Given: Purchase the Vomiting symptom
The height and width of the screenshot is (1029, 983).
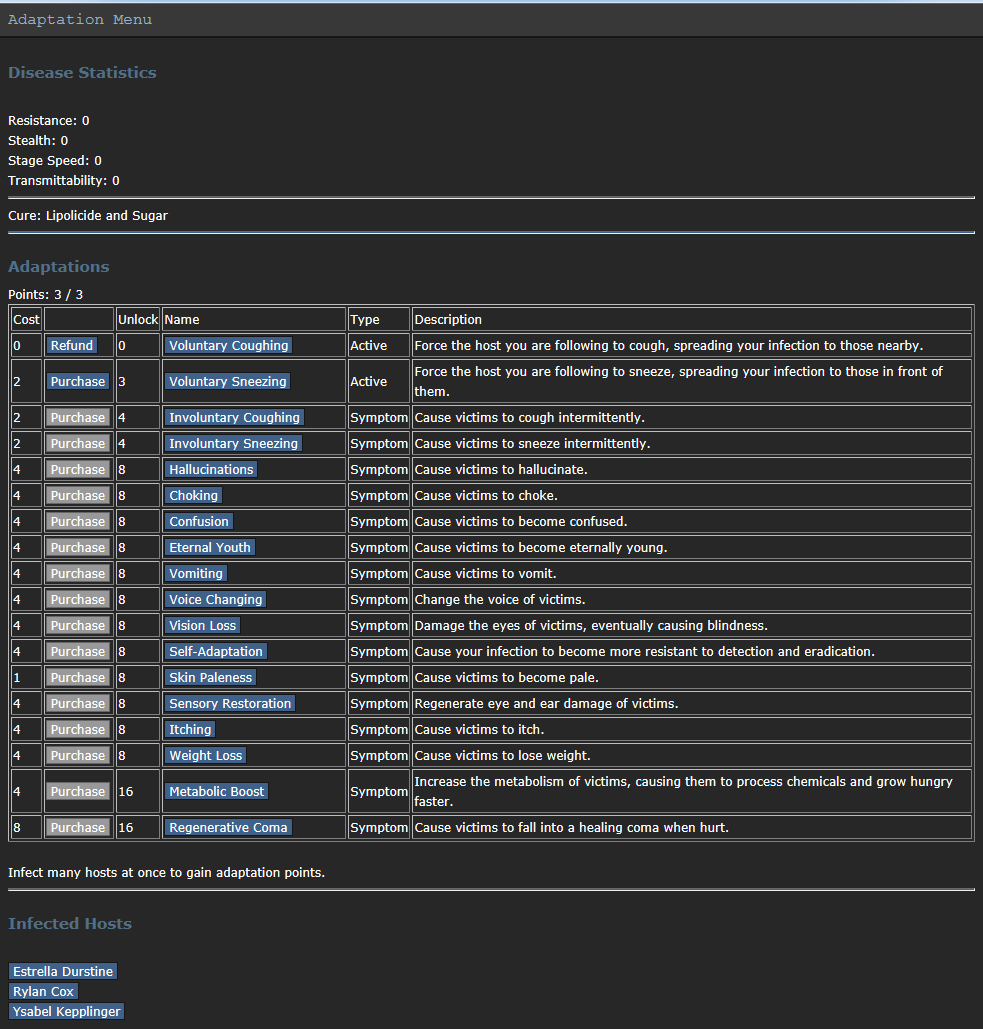Looking at the screenshot, I should 78,574.
